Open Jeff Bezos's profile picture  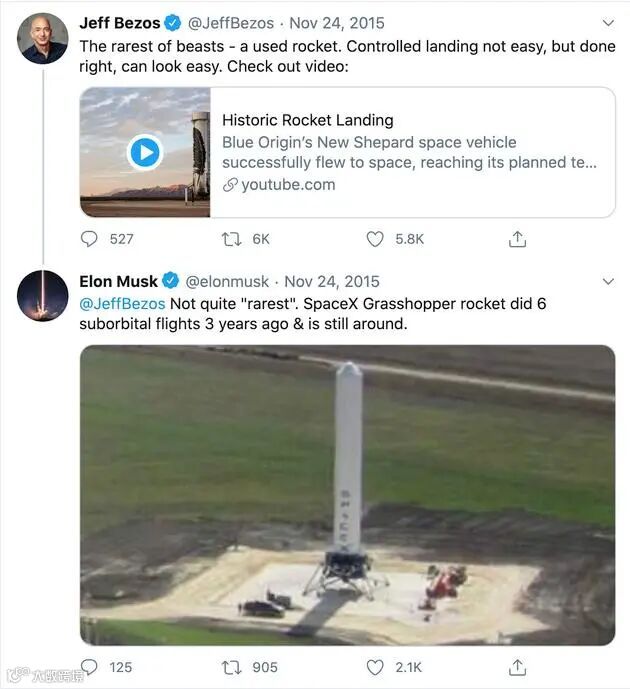coord(43,38)
